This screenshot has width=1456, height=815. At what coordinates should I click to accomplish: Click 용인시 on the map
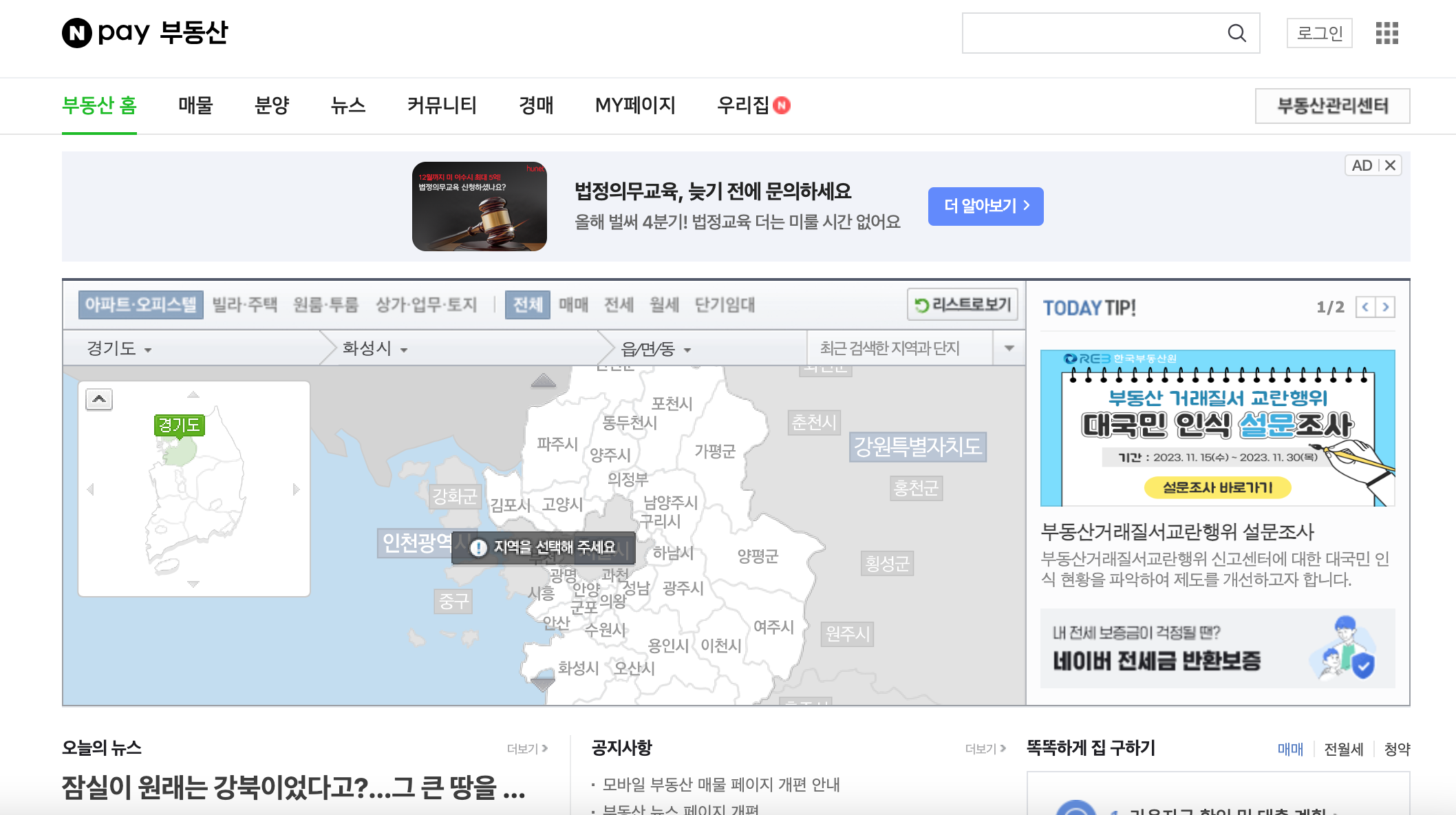669,646
